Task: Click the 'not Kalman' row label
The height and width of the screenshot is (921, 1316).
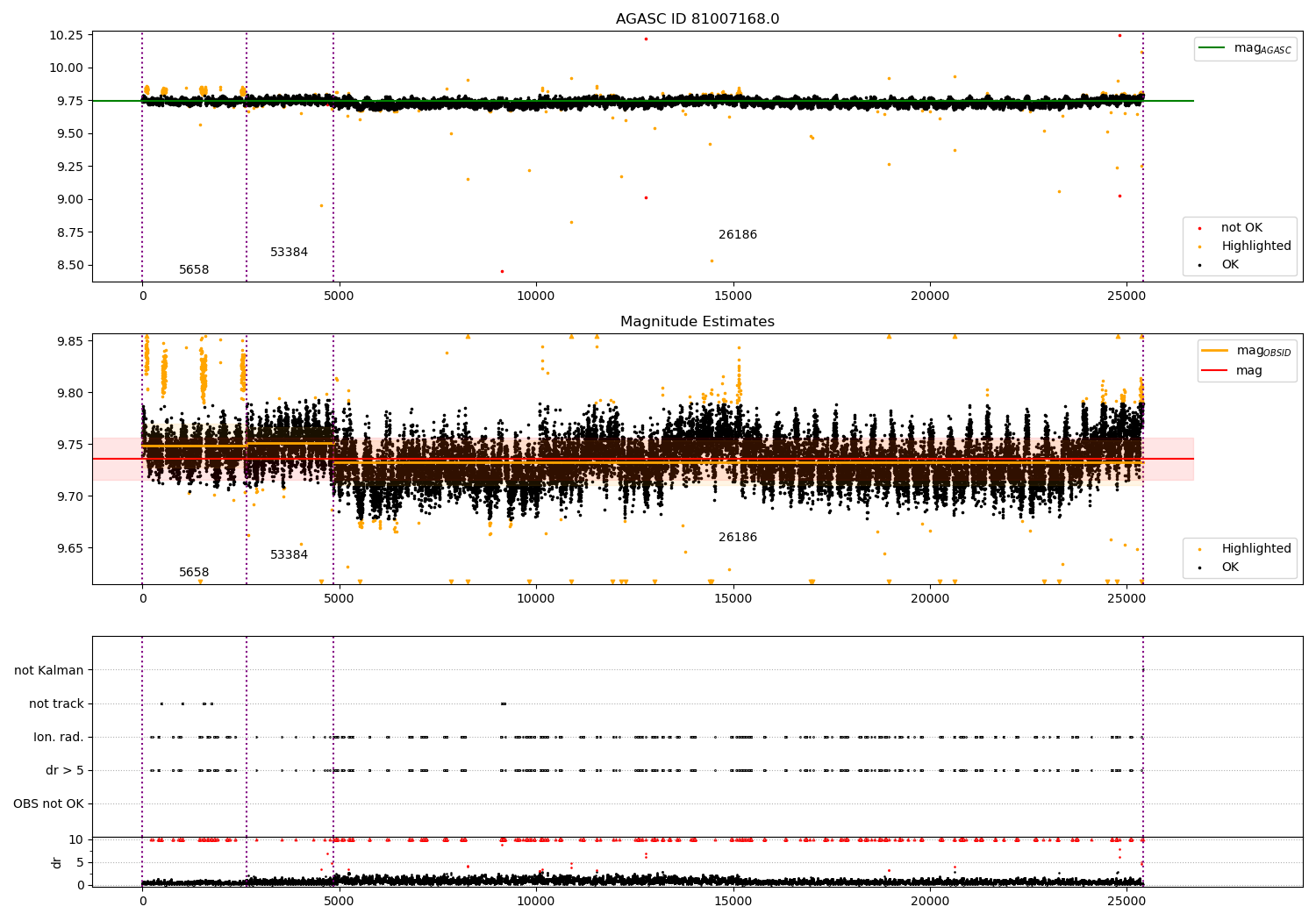Action: click(x=49, y=670)
